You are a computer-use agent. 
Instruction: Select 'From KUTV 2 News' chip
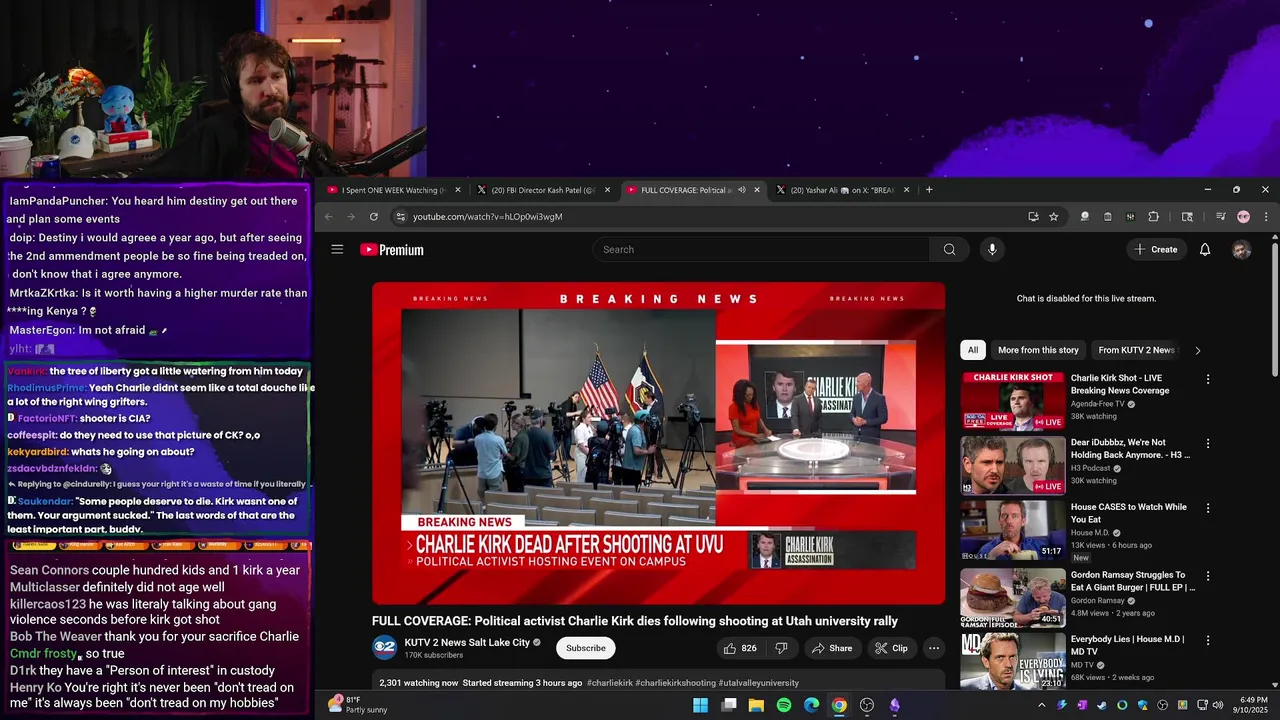(x=1136, y=350)
